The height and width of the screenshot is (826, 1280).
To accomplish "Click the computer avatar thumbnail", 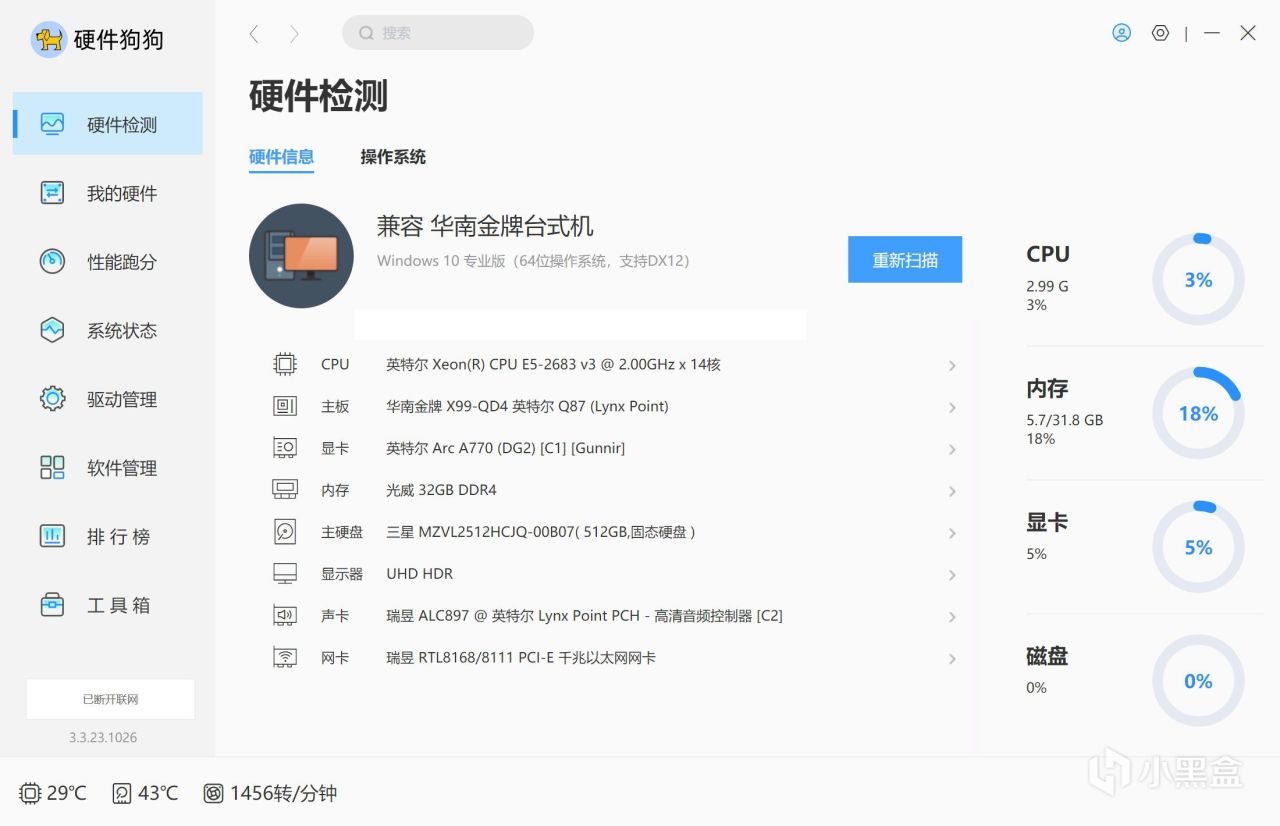I will [301, 256].
